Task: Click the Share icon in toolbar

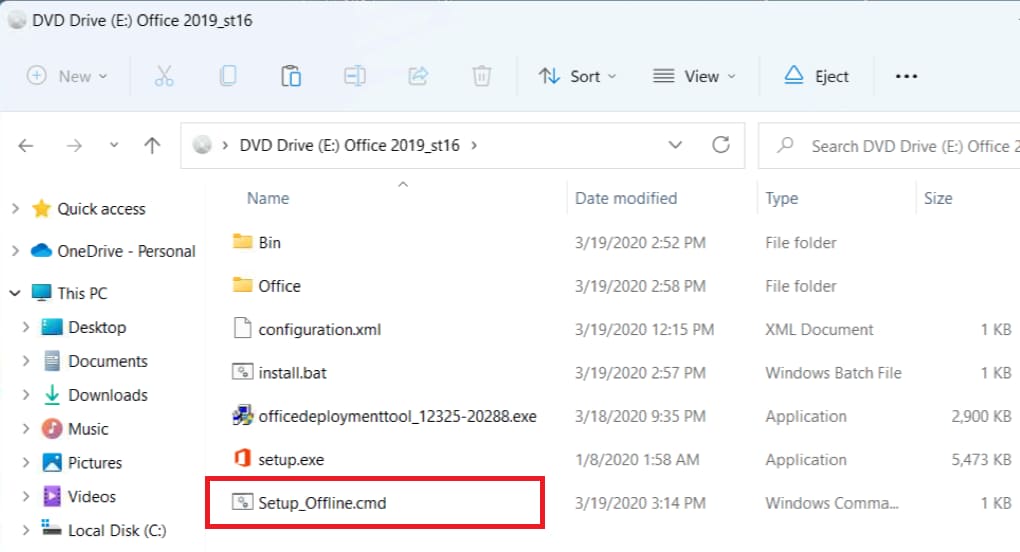Action: (418, 76)
